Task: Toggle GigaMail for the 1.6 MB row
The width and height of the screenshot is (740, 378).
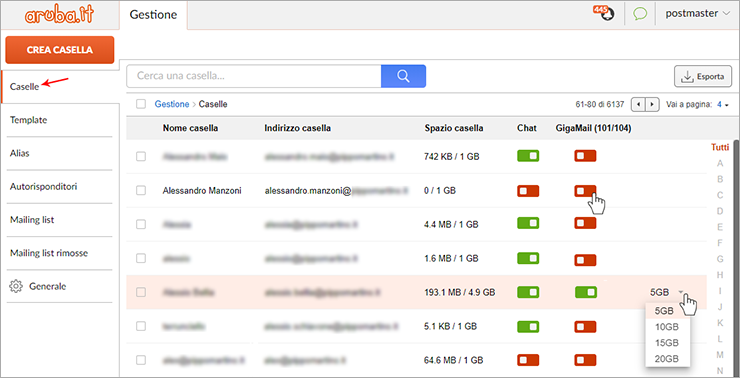Action: 585,260
